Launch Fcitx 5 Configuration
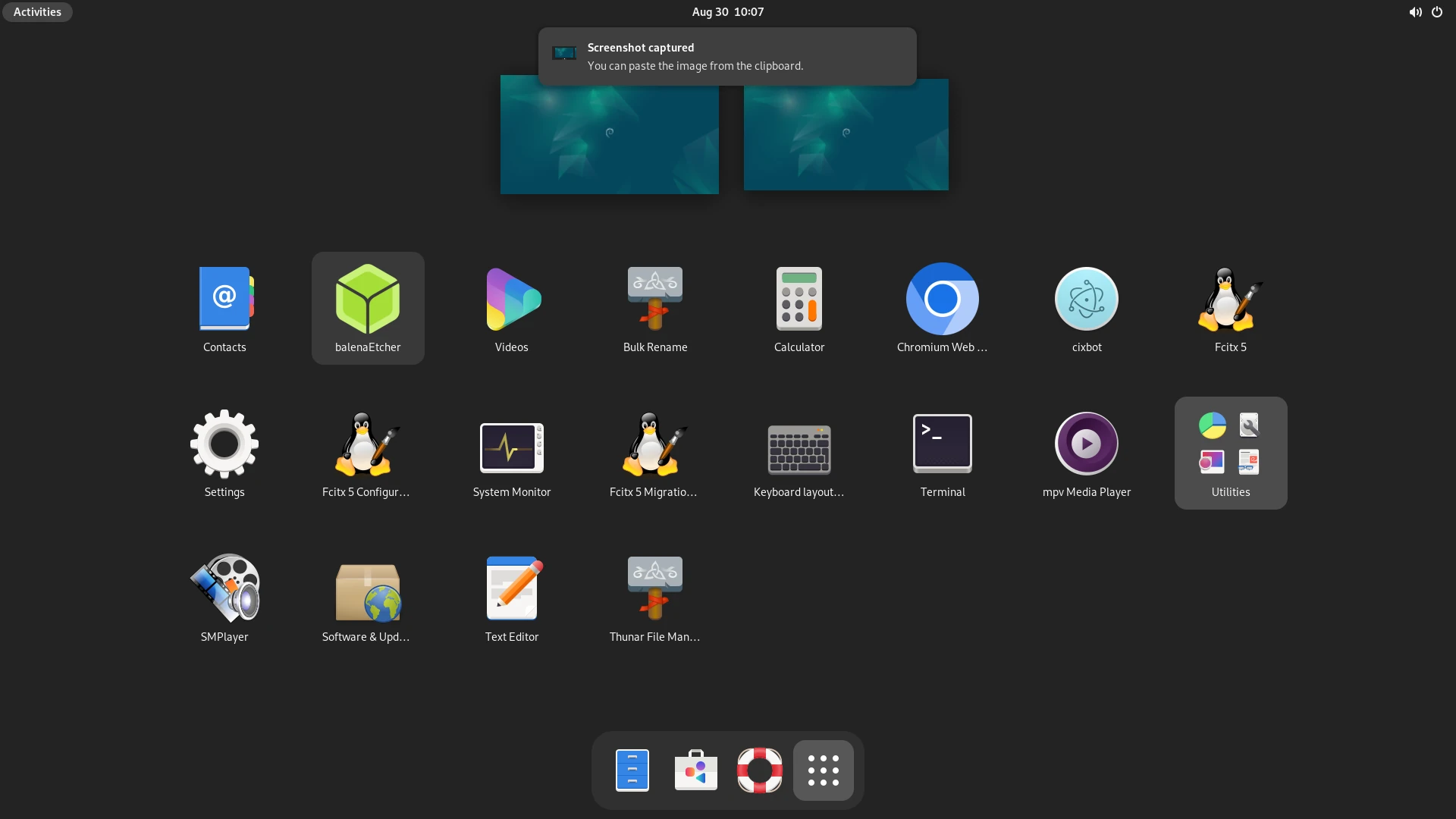Image resolution: width=1456 pixels, height=819 pixels. click(368, 453)
